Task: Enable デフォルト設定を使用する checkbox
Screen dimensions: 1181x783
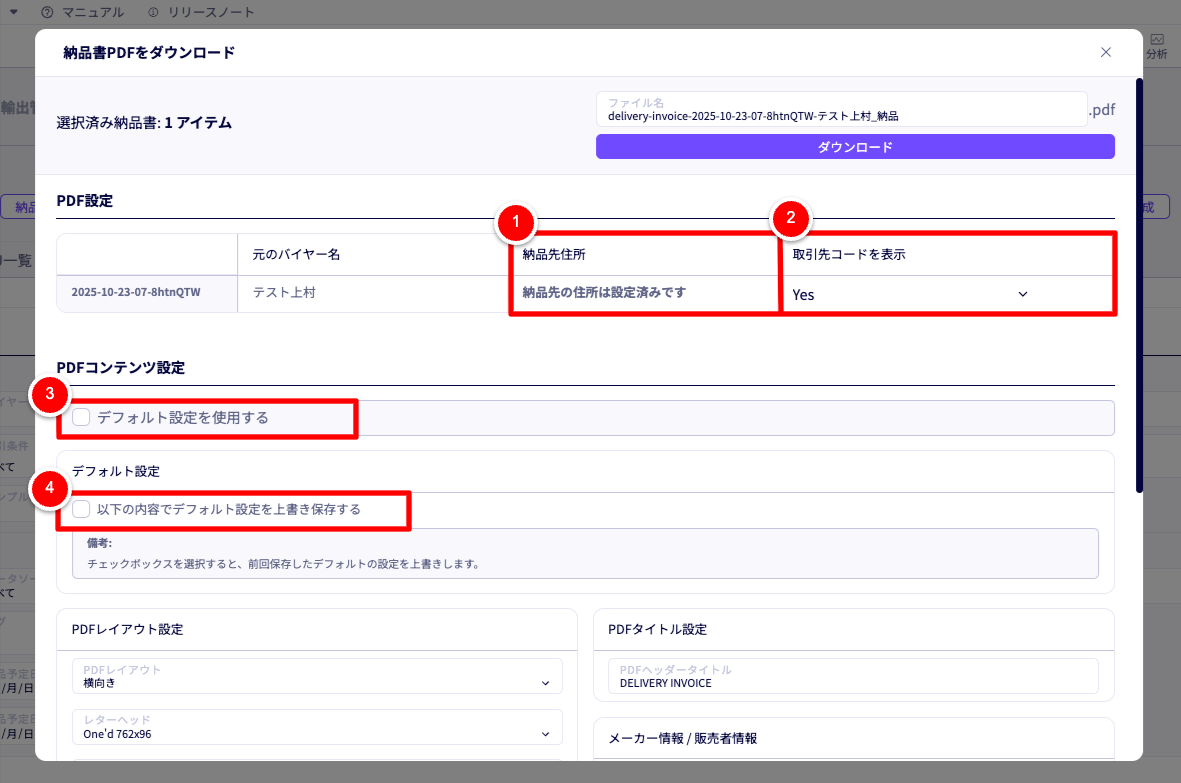Action: (x=81, y=418)
